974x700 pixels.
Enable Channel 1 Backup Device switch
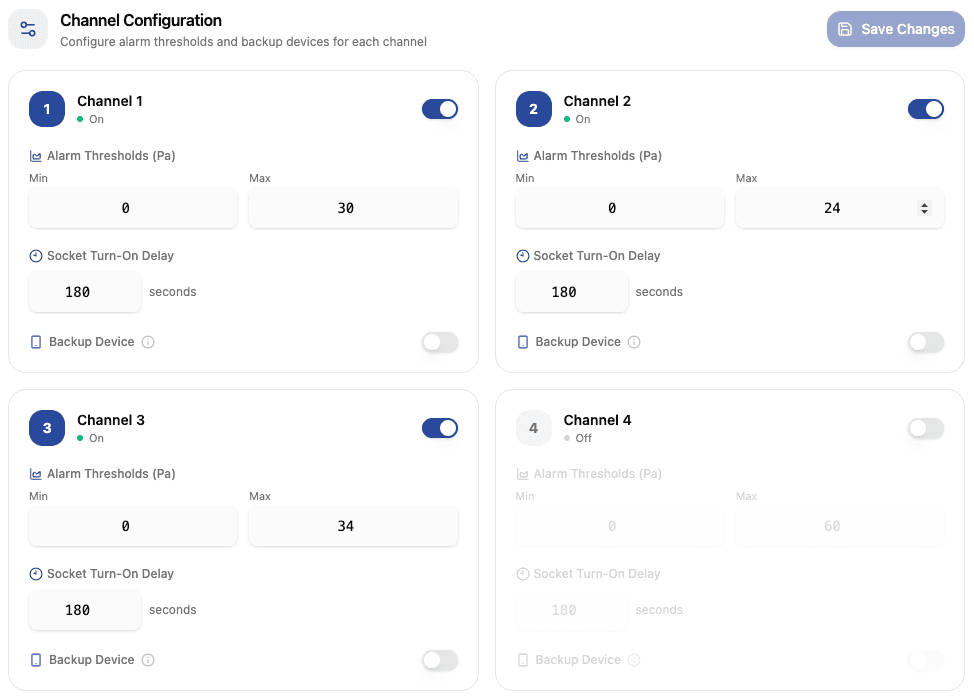(440, 342)
